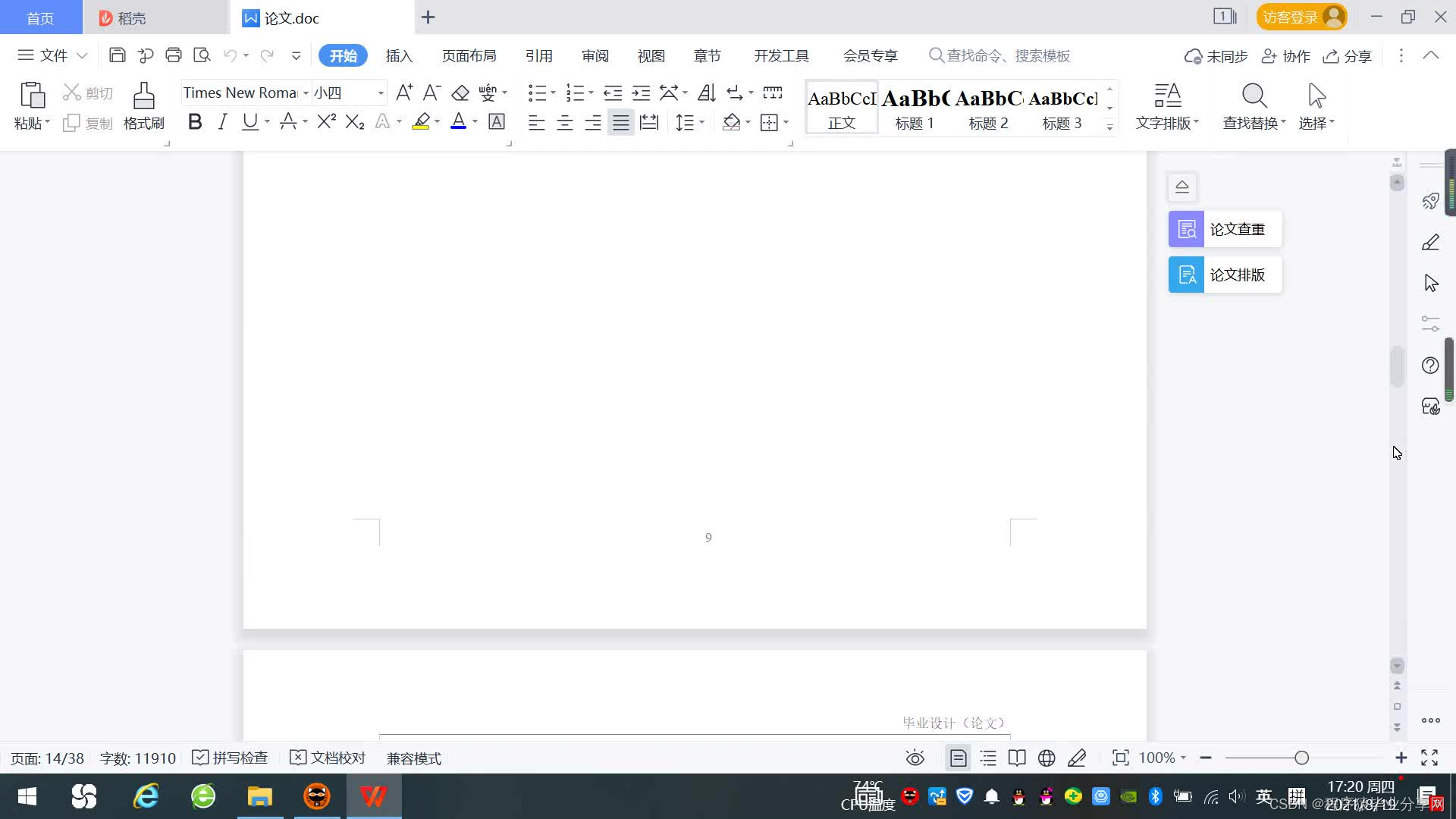1456x819 pixels.
Task: Click the 论文查重 button
Action: click(x=1225, y=229)
